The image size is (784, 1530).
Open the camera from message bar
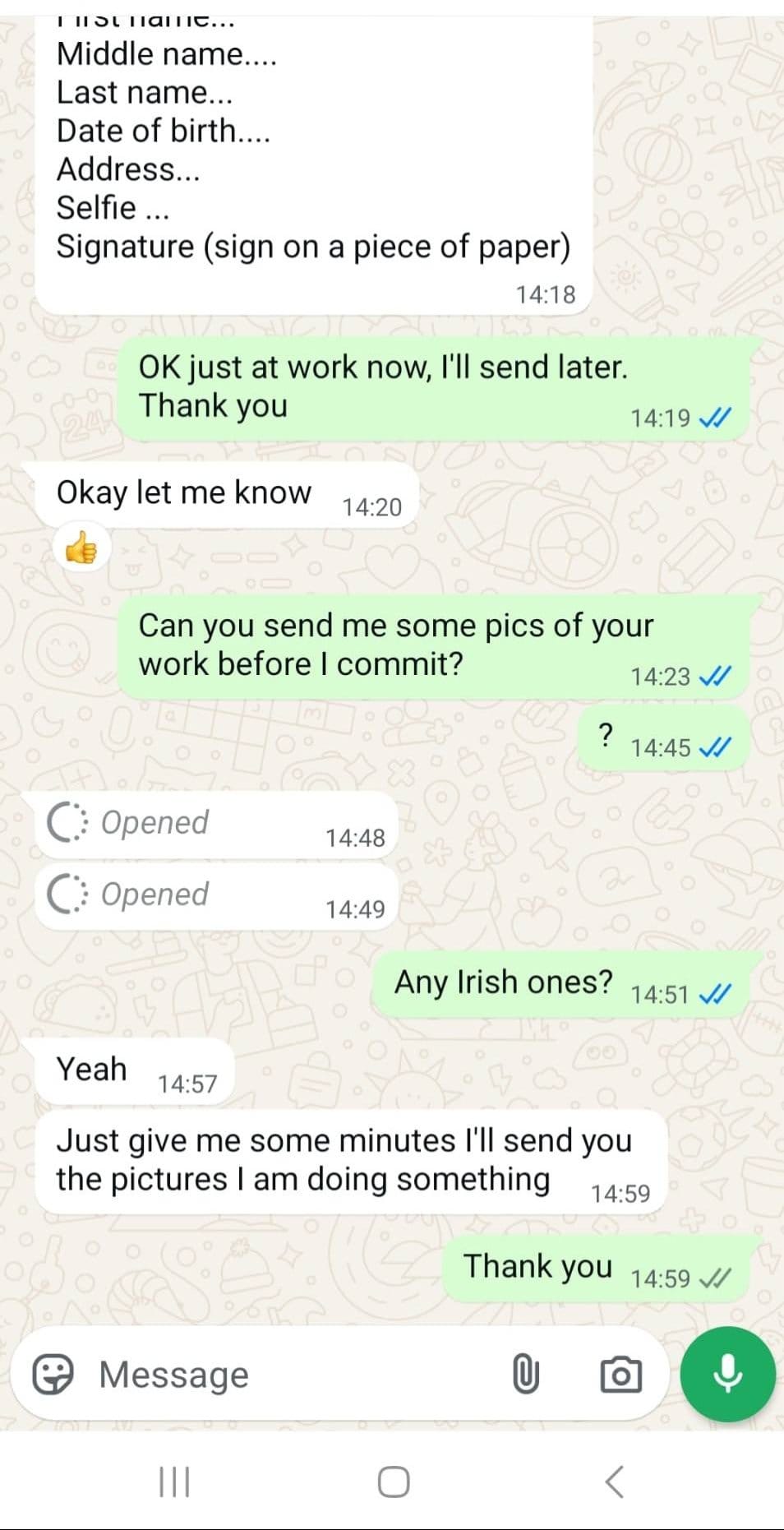click(x=621, y=1375)
